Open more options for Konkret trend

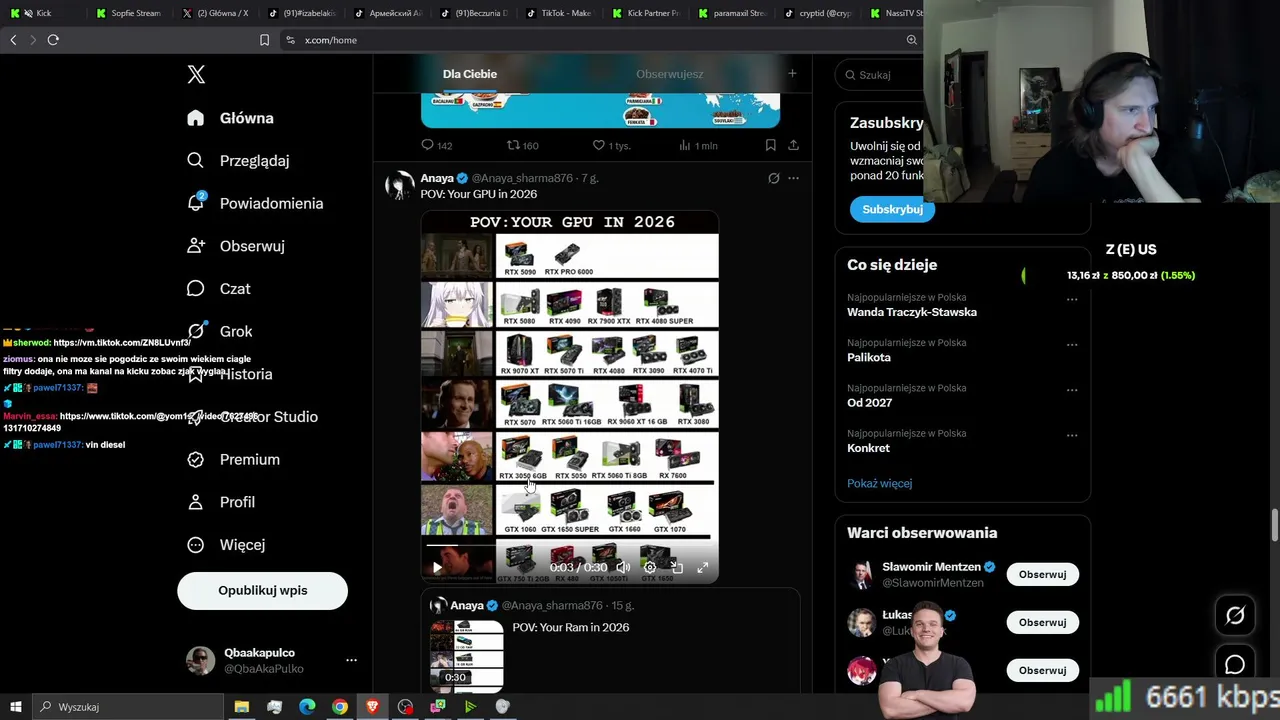point(1072,435)
